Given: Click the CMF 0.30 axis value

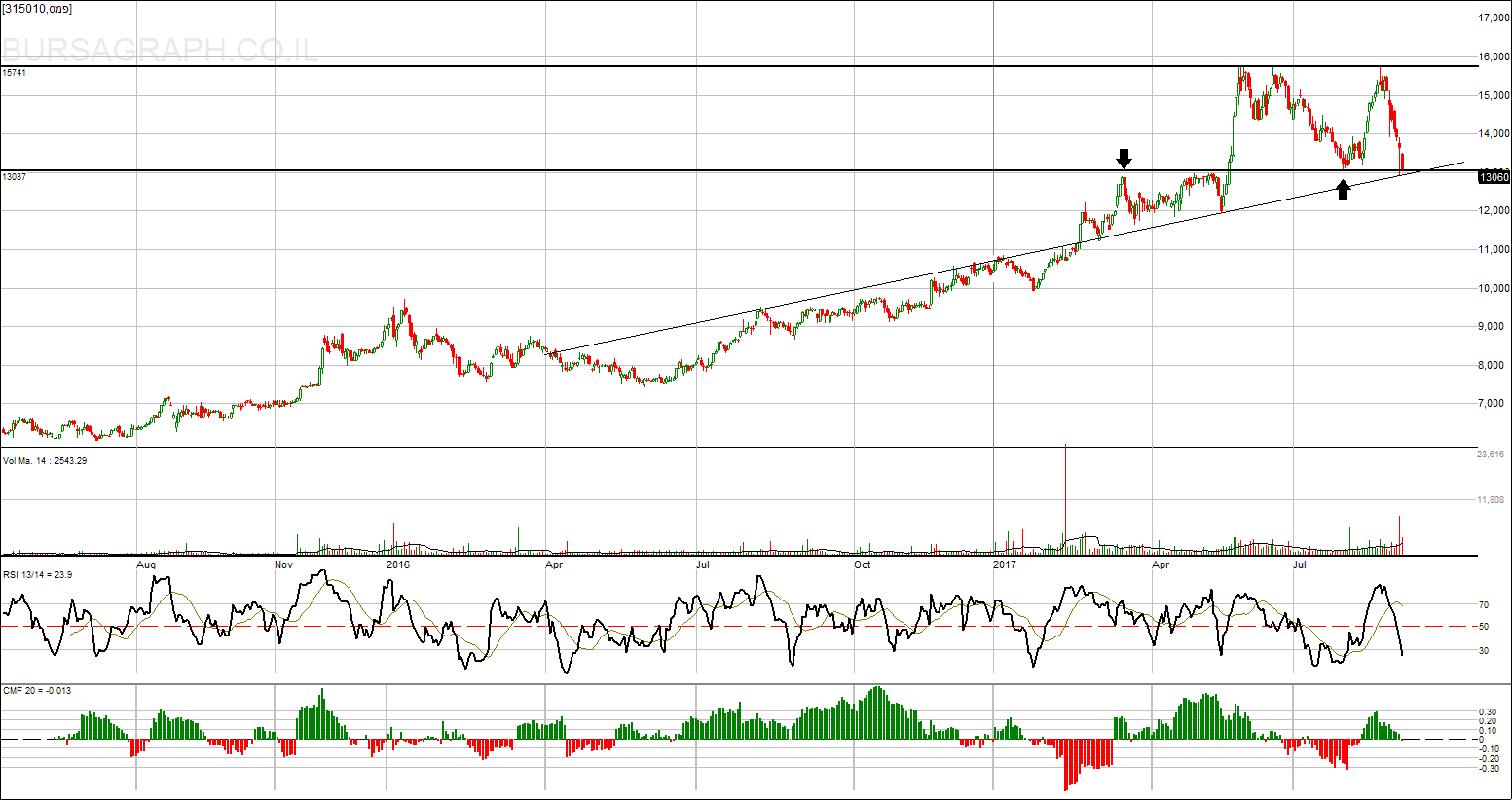Looking at the screenshot, I should tap(1489, 712).
